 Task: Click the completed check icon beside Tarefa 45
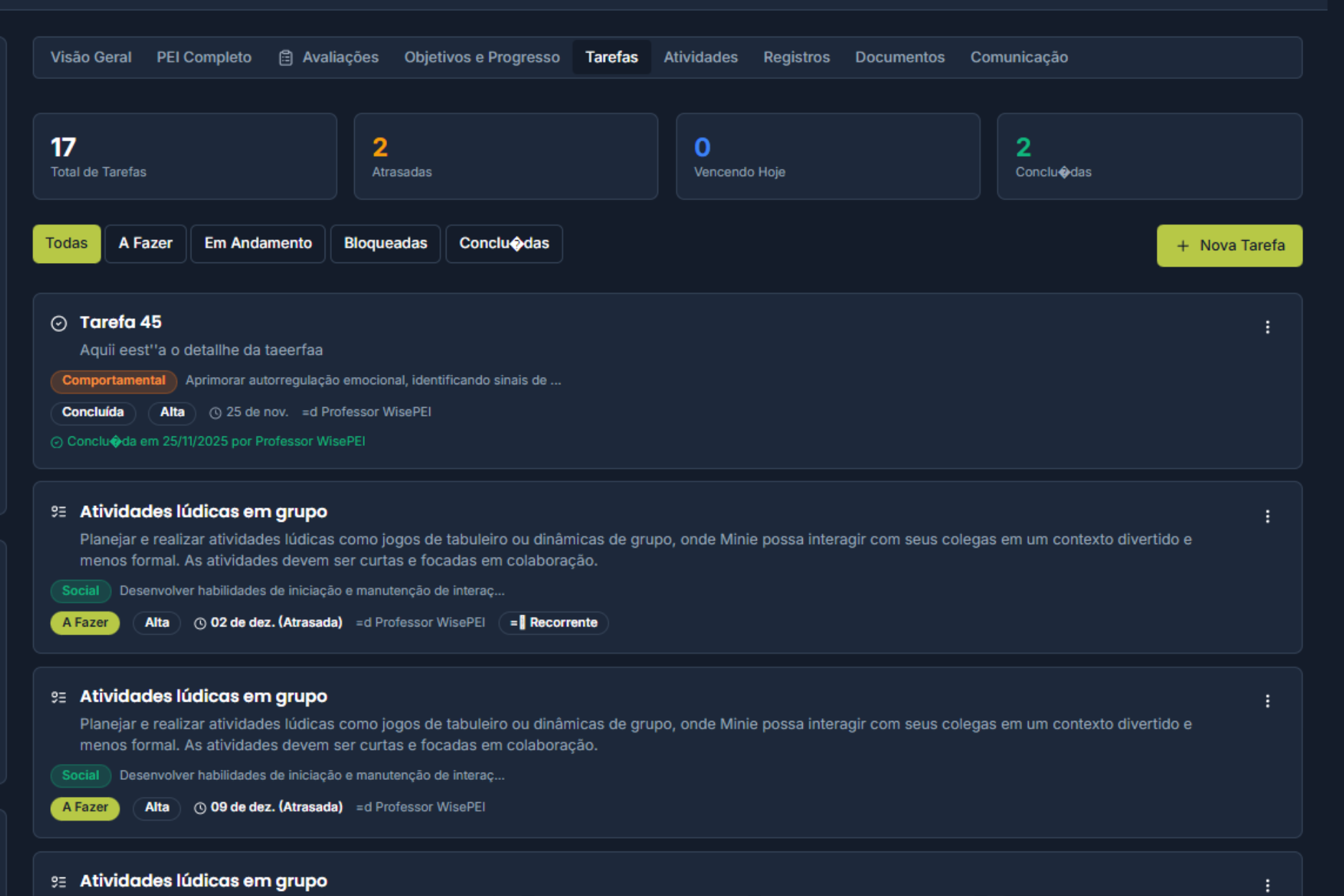(x=59, y=323)
